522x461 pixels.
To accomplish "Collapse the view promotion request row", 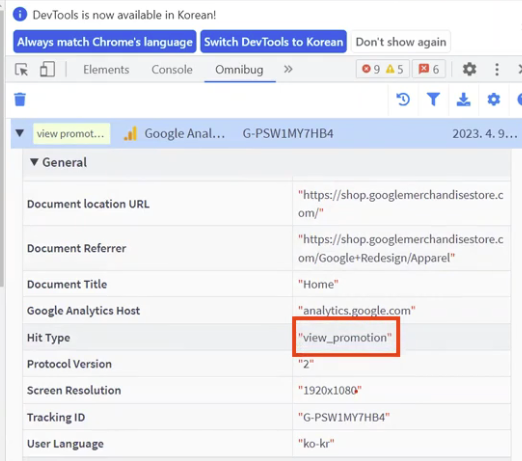I will pyautogui.click(x=20, y=133).
